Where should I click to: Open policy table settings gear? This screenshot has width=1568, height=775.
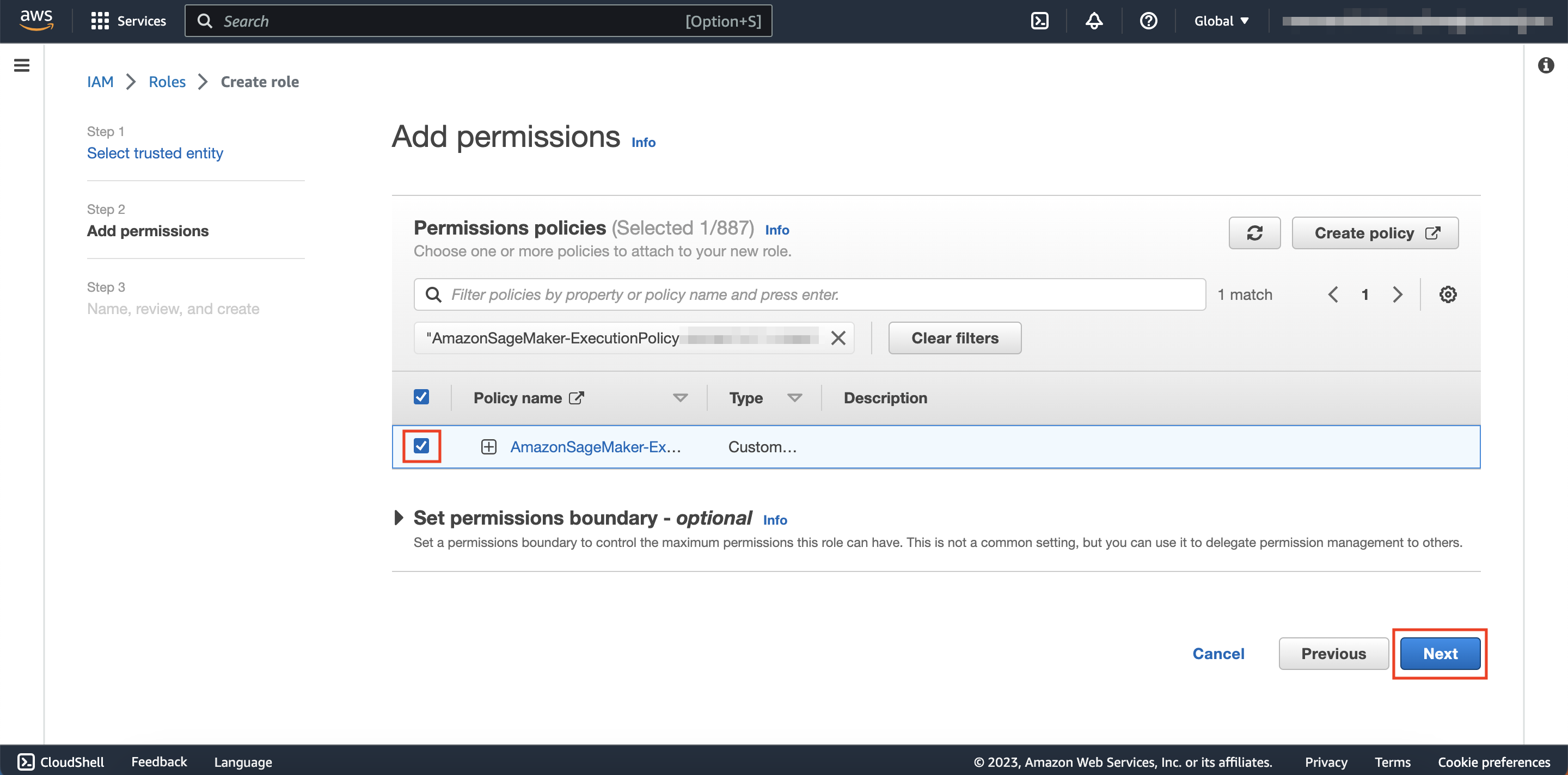point(1448,294)
